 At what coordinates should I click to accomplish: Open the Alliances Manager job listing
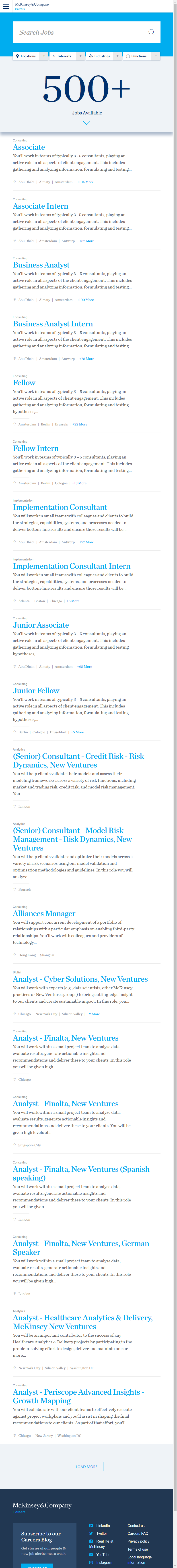click(x=44, y=914)
